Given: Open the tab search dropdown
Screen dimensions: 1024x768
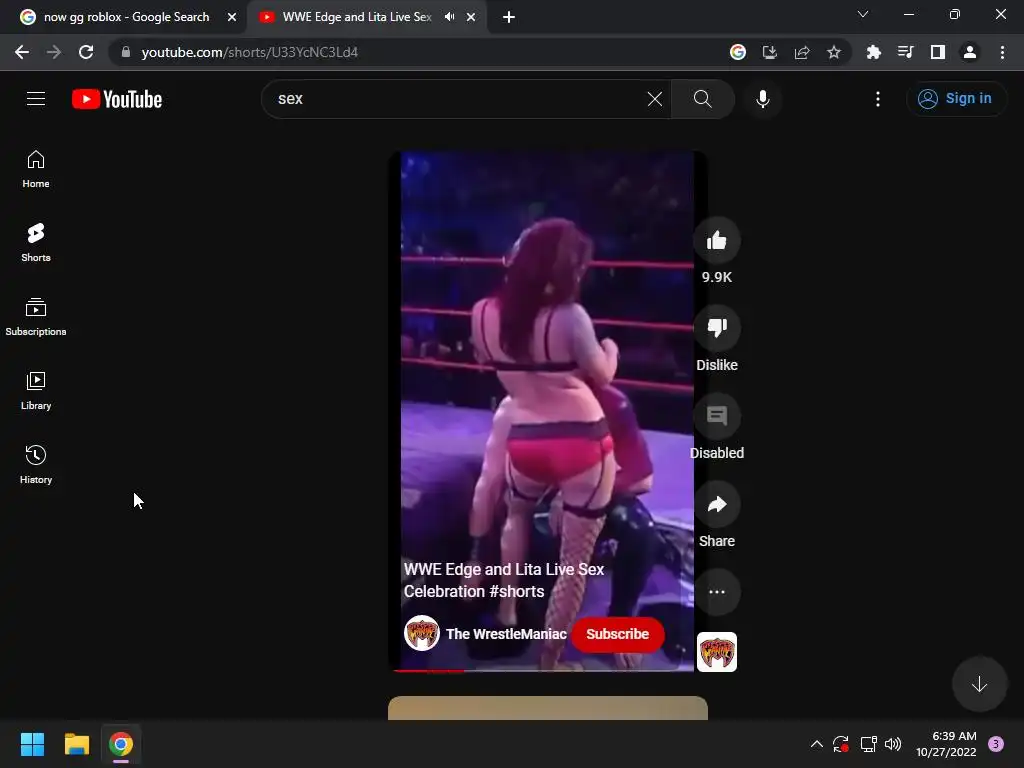Looking at the screenshot, I should click(x=863, y=14).
